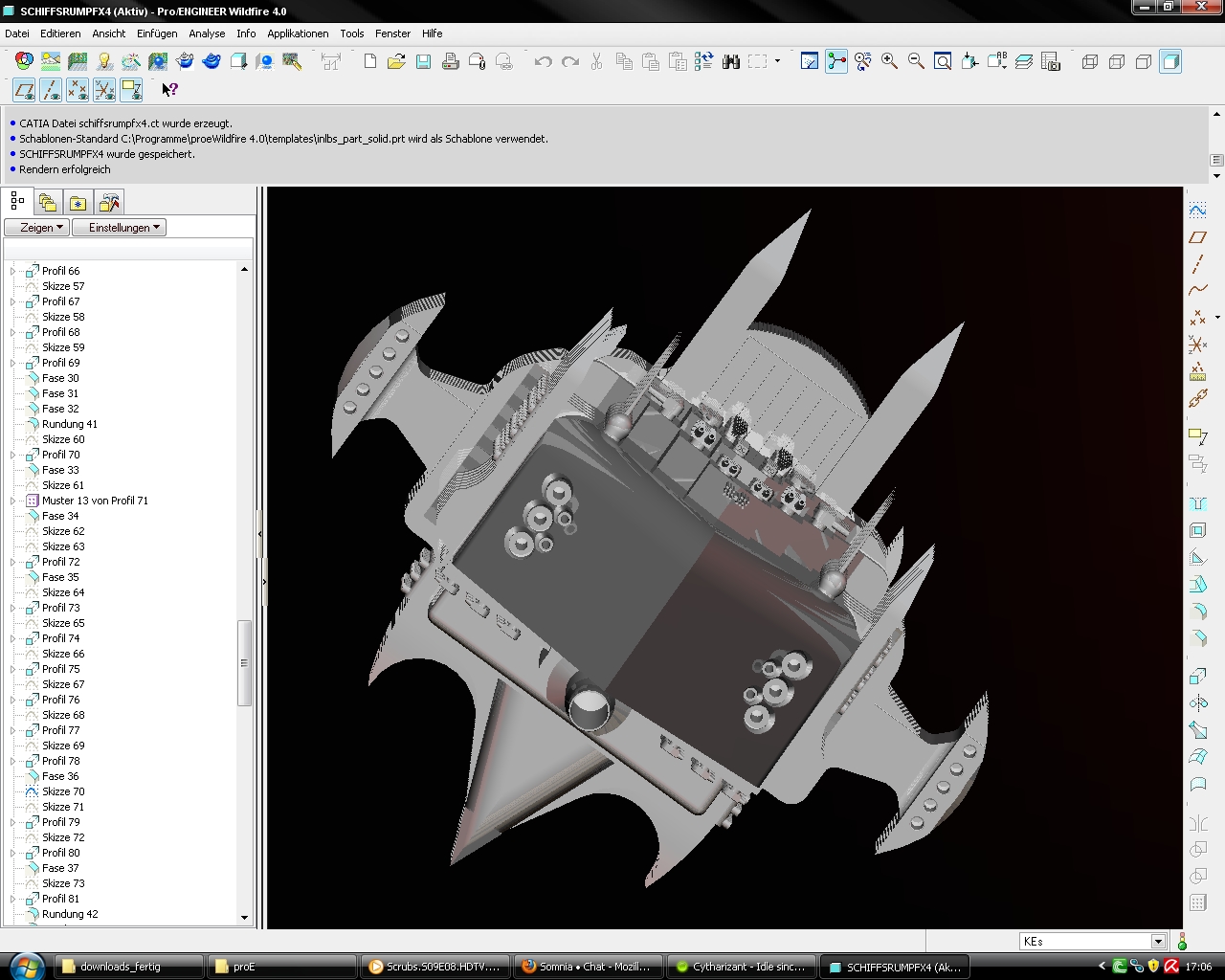This screenshot has height=980, width=1225.
Task: Click the Zoom Out magnifier icon
Action: pyautogui.click(x=916, y=61)
